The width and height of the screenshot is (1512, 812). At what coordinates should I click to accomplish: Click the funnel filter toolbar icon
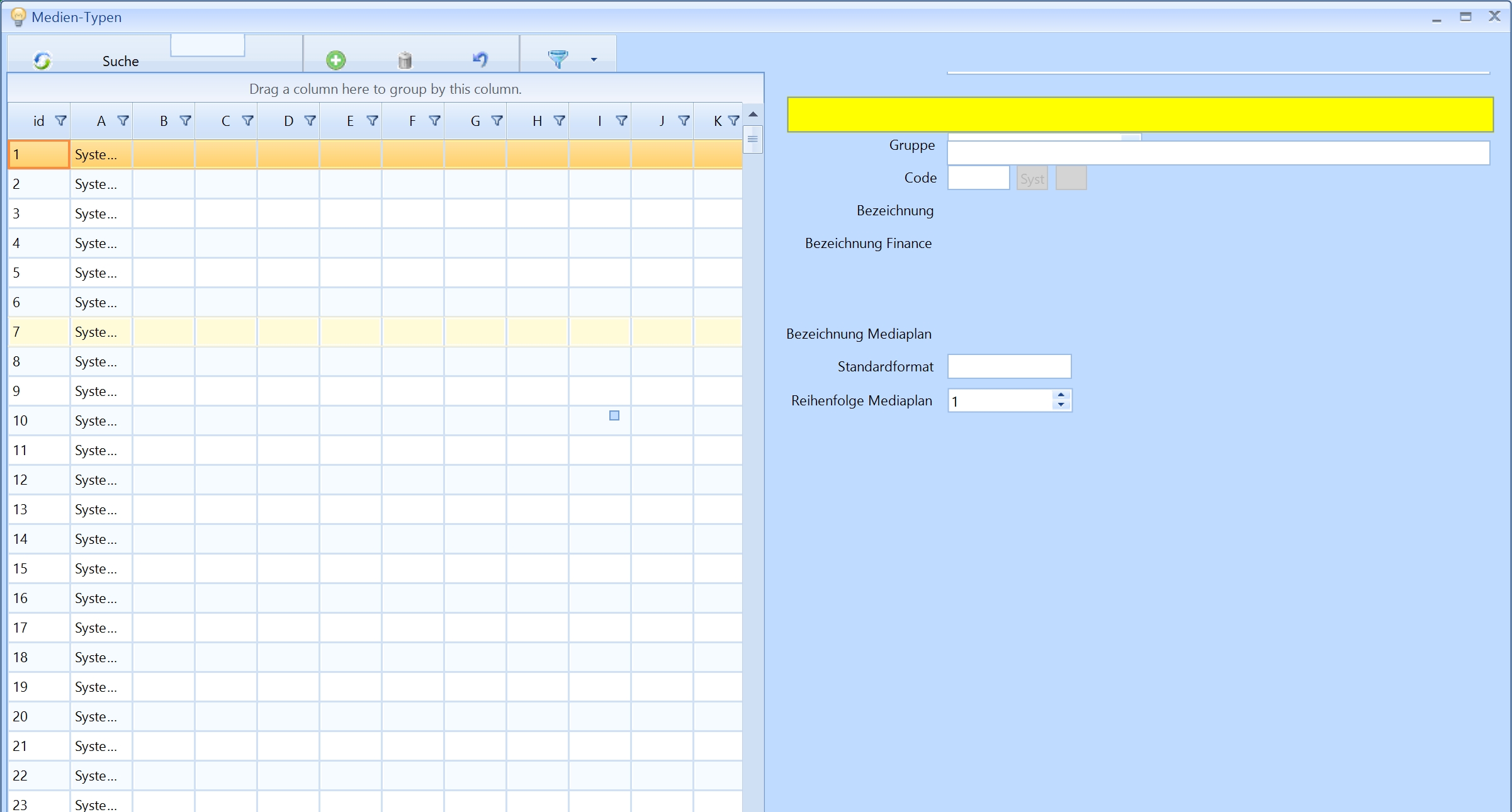558,59
